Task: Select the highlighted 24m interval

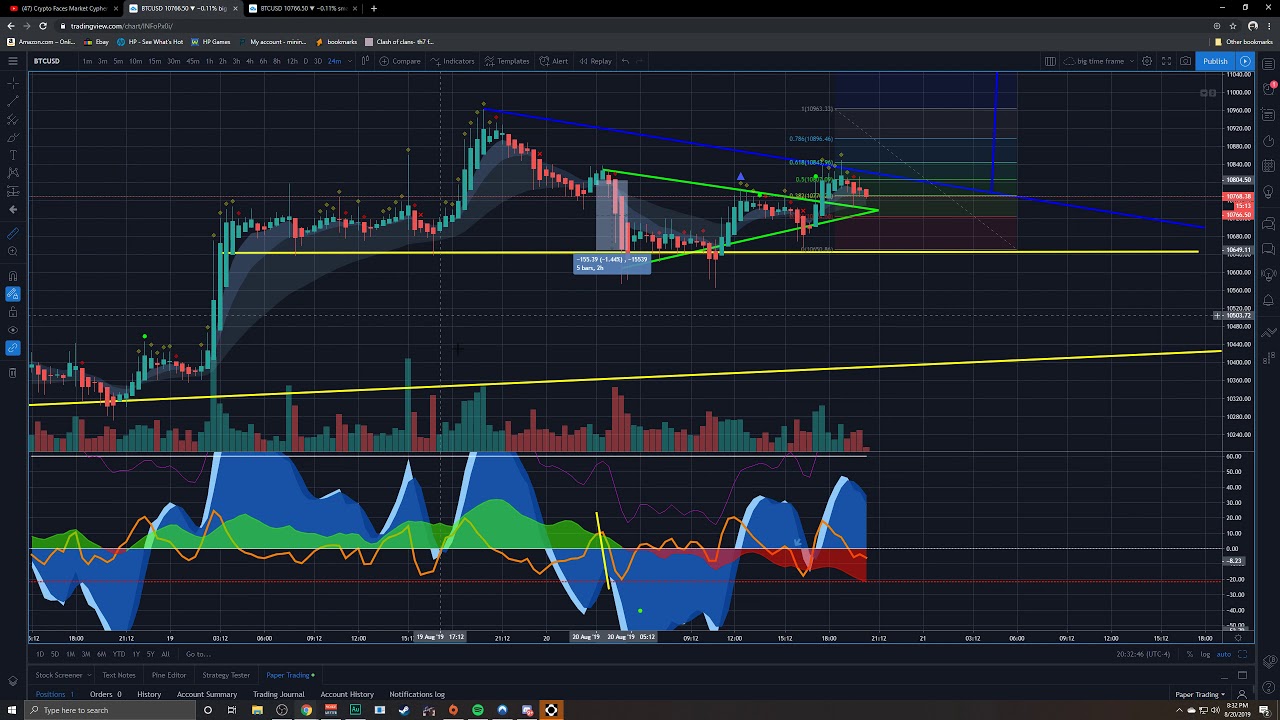Action: tap(334, 61)
